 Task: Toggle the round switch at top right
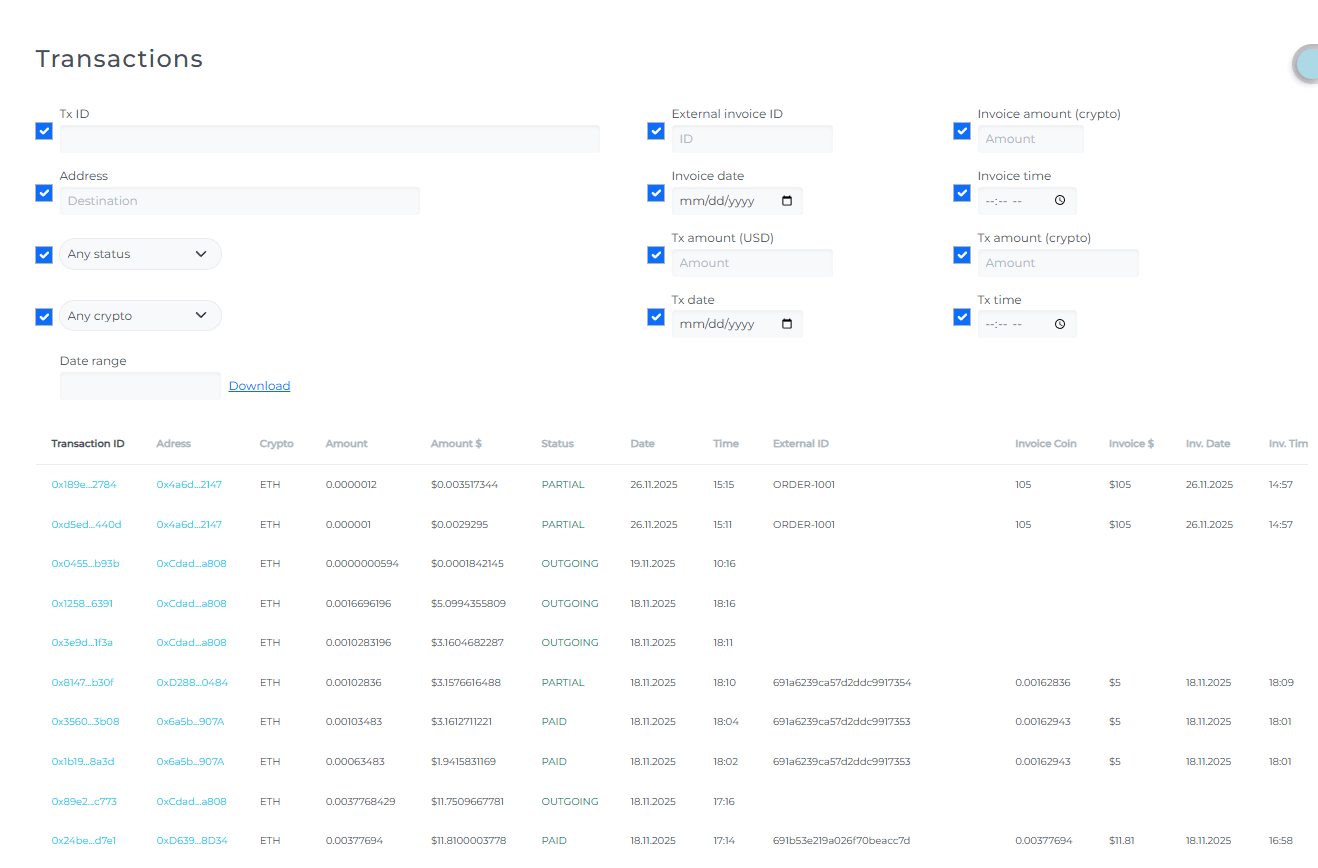click(x=1307, y=64)
